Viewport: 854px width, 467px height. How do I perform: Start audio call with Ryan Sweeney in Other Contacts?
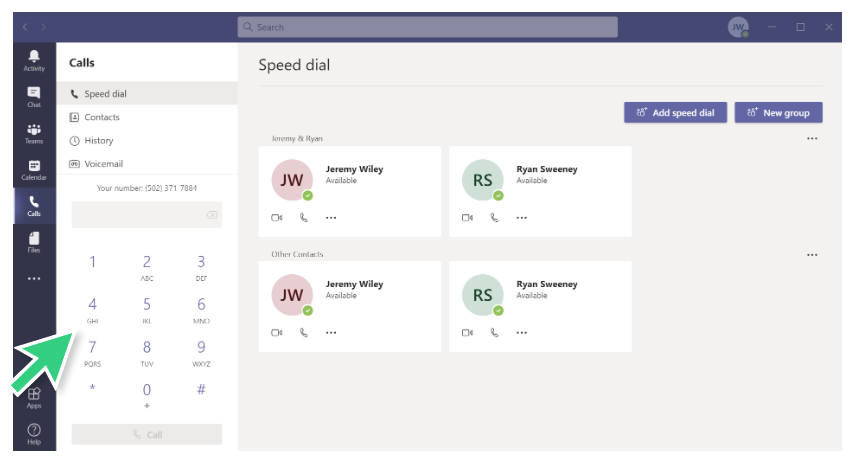pyautogui.click(x=495, y=332)
